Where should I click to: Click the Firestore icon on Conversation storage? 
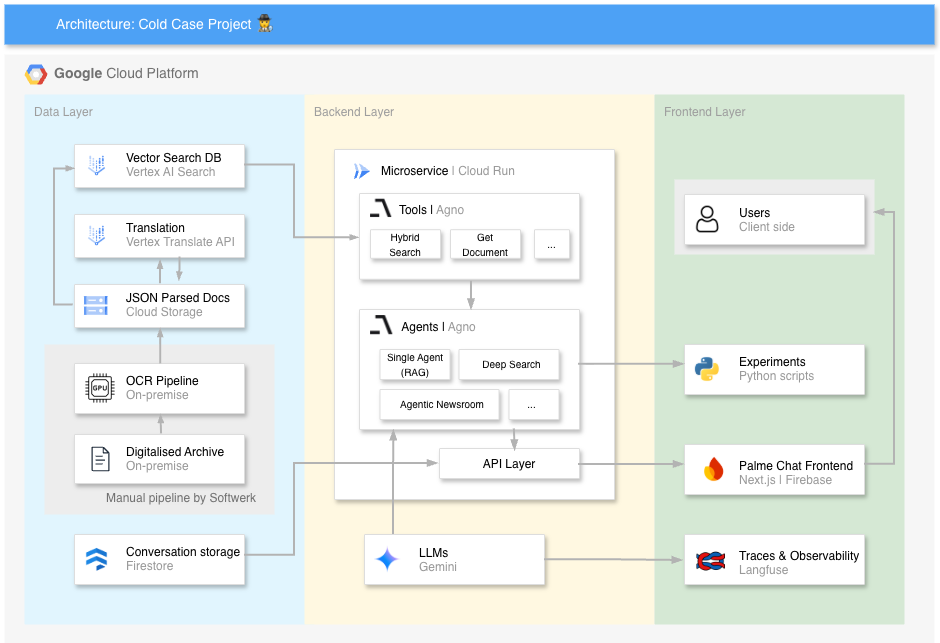pos(97,559)
